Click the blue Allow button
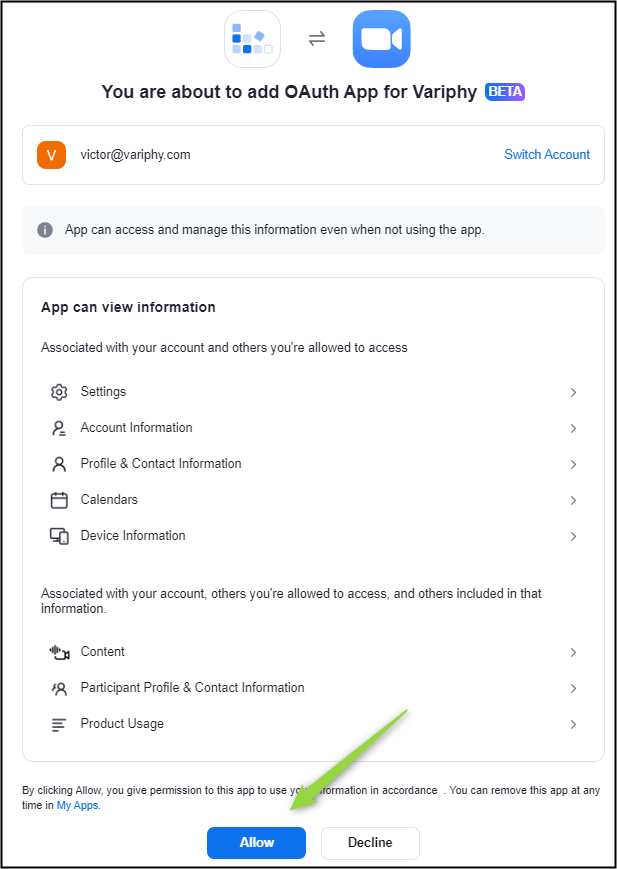The height and width of the screenshot is (869, 617). click(257, 843)
